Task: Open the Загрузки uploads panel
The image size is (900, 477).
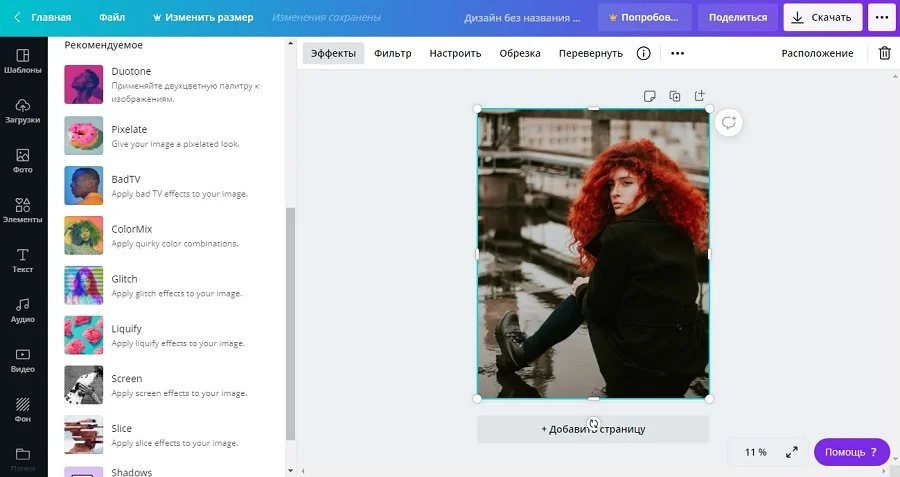Action: pos(23,111)
